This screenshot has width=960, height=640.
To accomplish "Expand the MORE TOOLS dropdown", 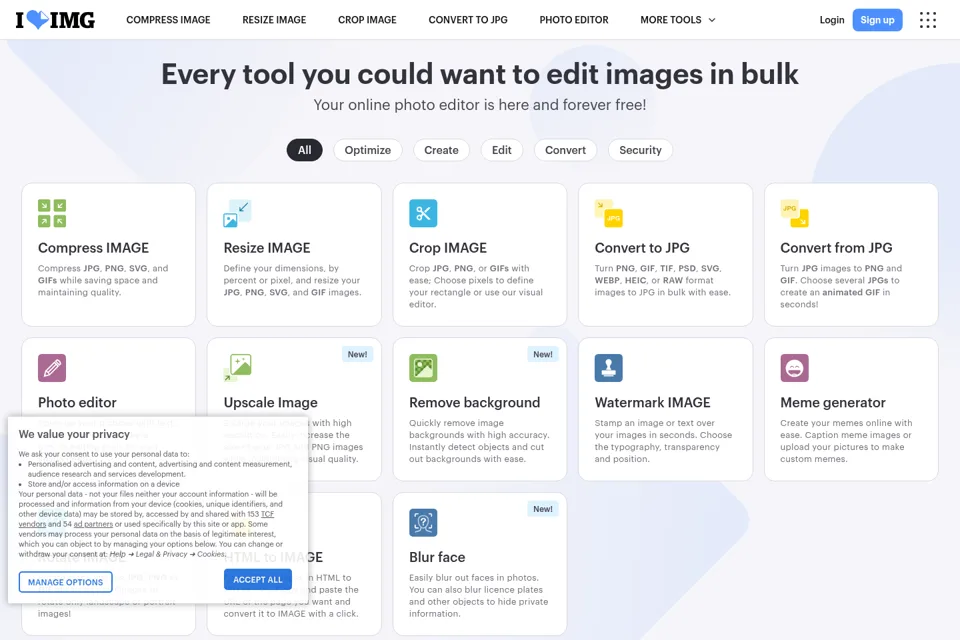I will [678, 20].
